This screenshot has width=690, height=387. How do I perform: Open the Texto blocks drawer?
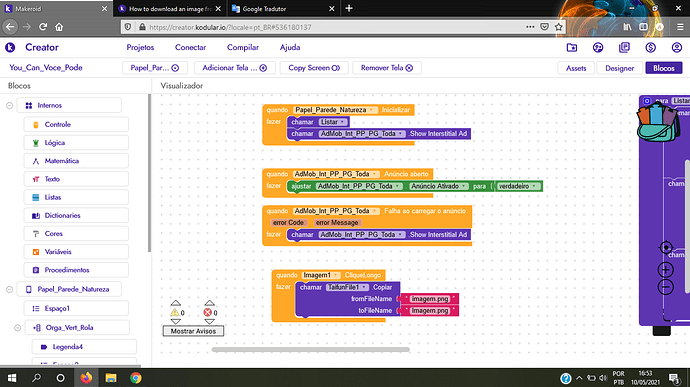click(x=76, y=179)
